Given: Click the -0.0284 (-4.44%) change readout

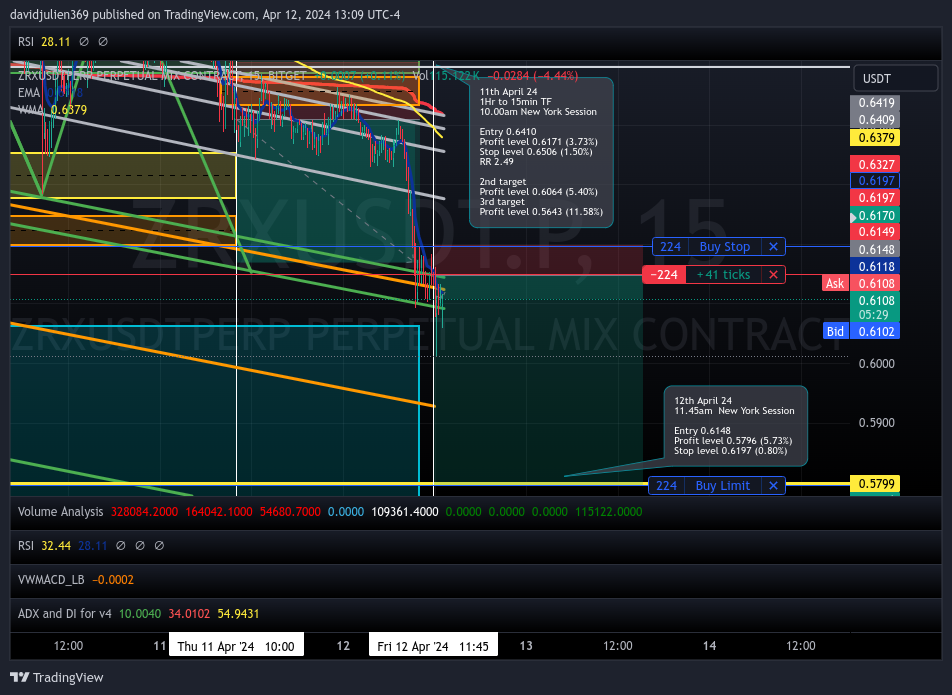Looking at the screenshot, I should (x=532, y=76).
